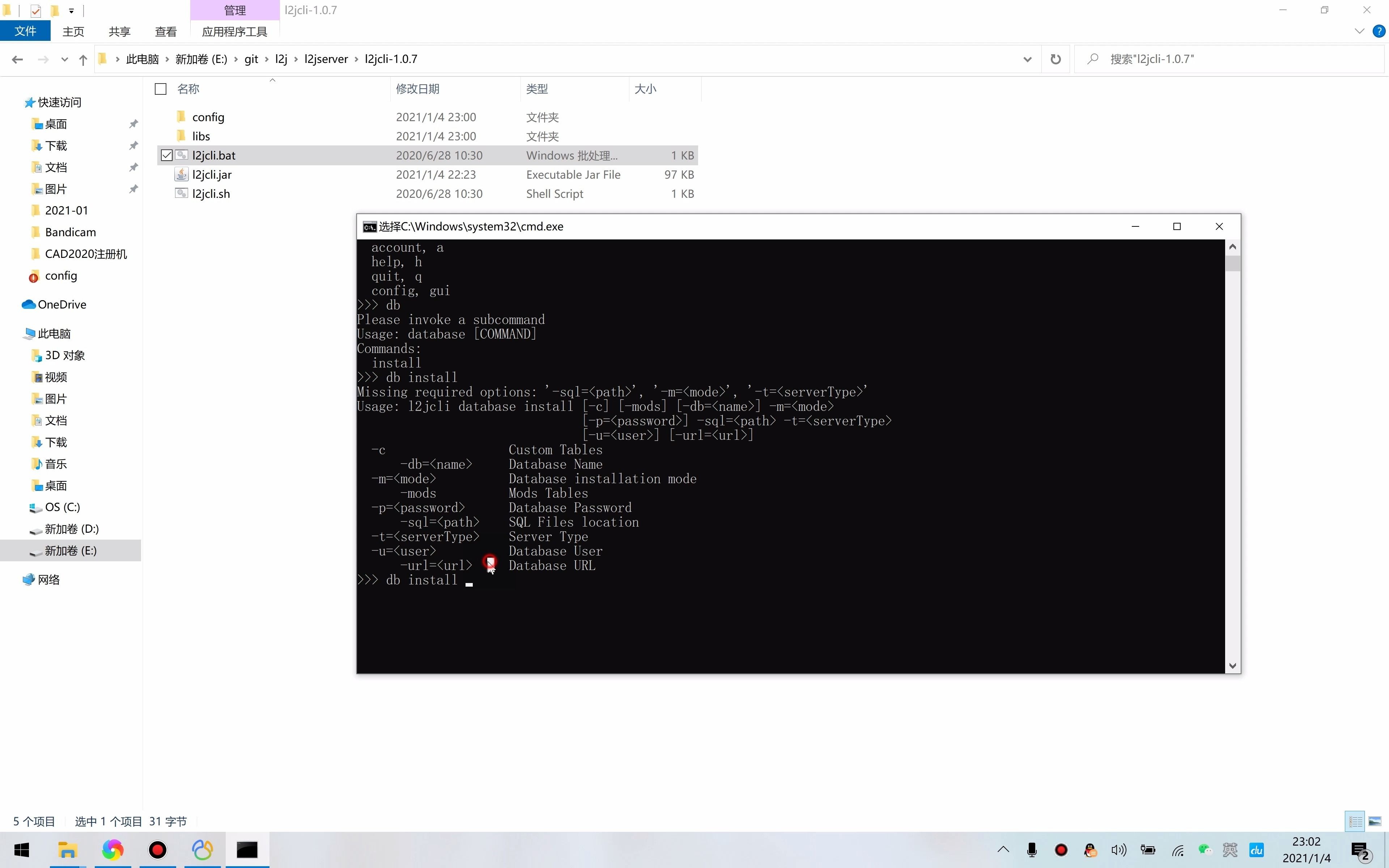Screen dimensions: 1389x868
Task: Toggle the select-all items checkbox
Action: [x=161, y=89]
